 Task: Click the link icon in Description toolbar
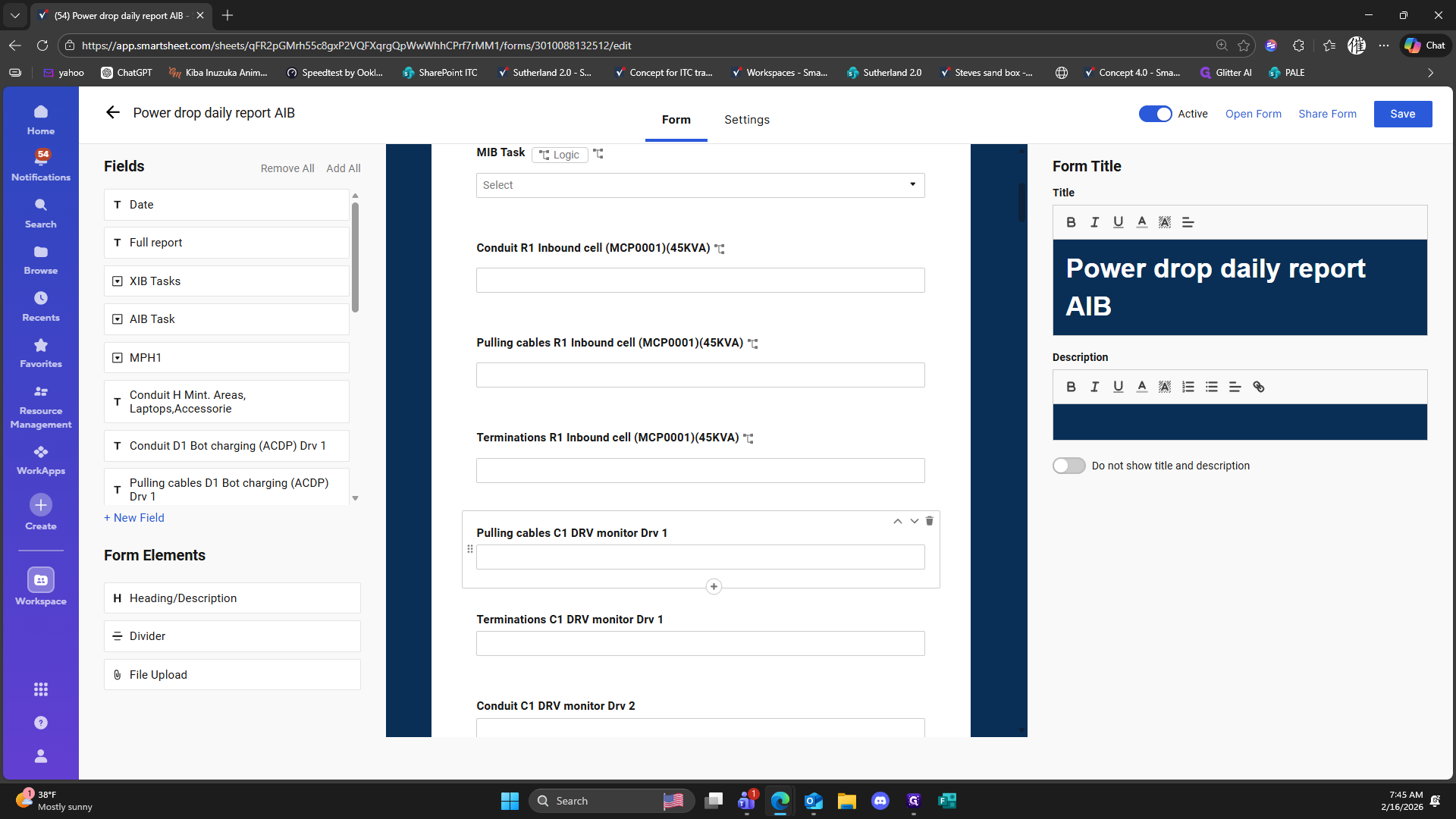pyautogui.click(x=1258, y=387)
